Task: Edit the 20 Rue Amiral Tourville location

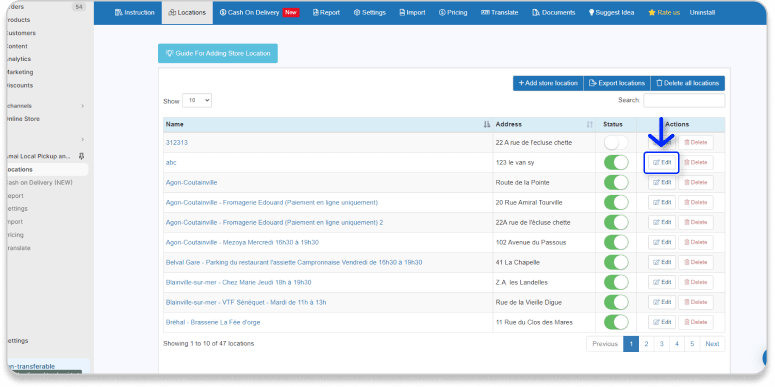Action: click(x=662, y=202)
